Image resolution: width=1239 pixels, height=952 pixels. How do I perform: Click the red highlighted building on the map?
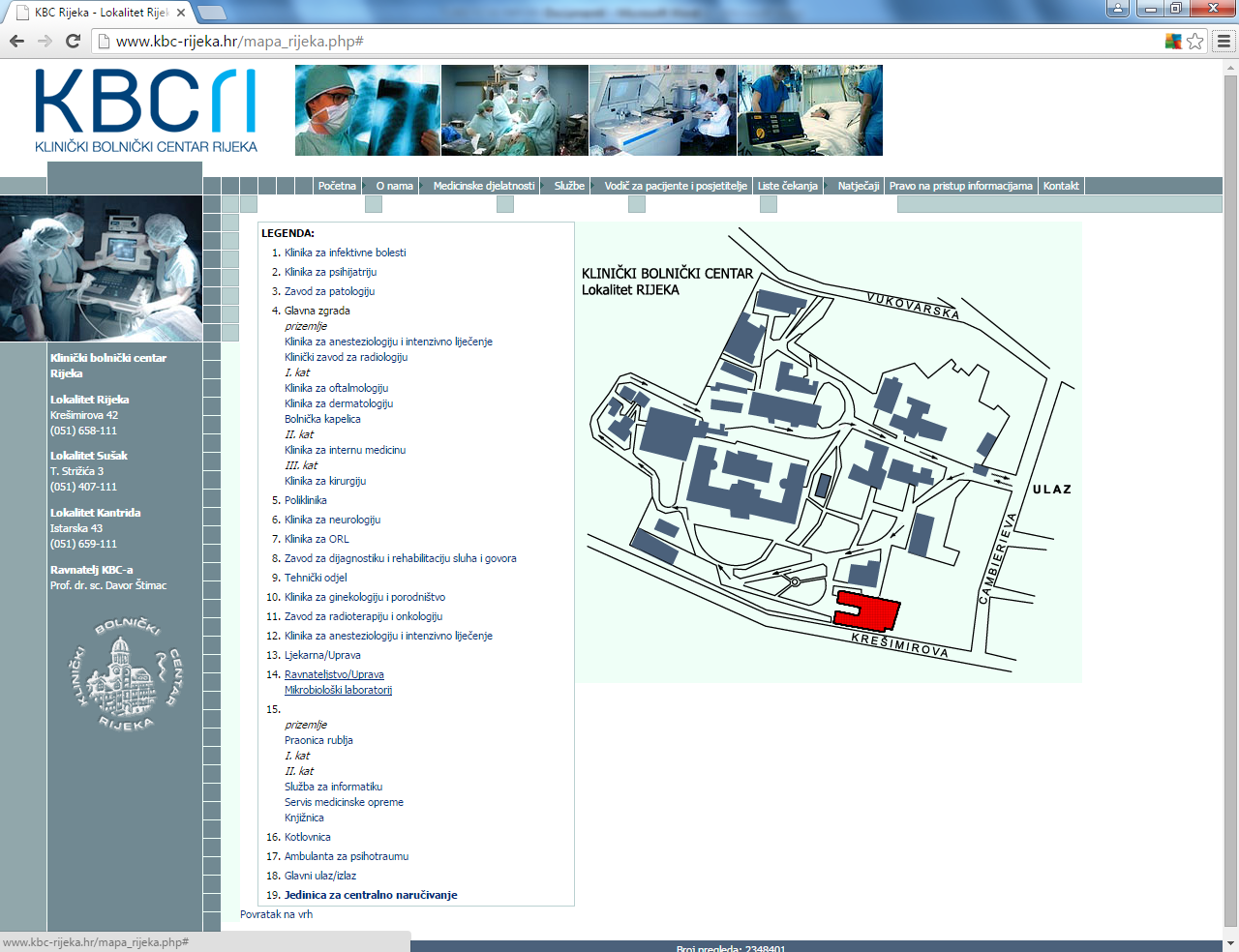(x=868, y=610)
